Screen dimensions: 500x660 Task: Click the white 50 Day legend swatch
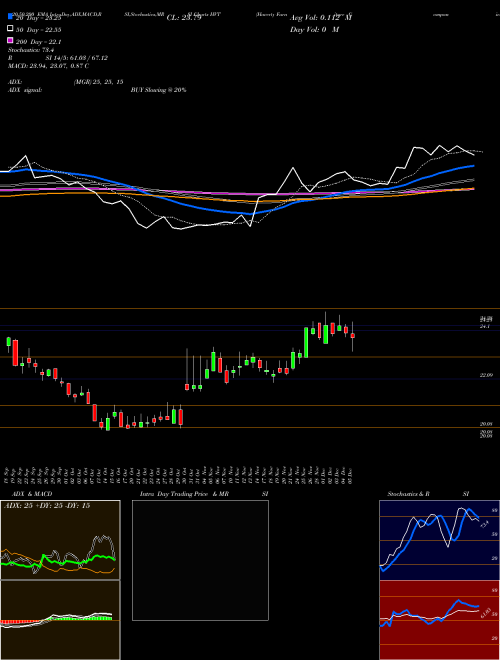[10, 29]
